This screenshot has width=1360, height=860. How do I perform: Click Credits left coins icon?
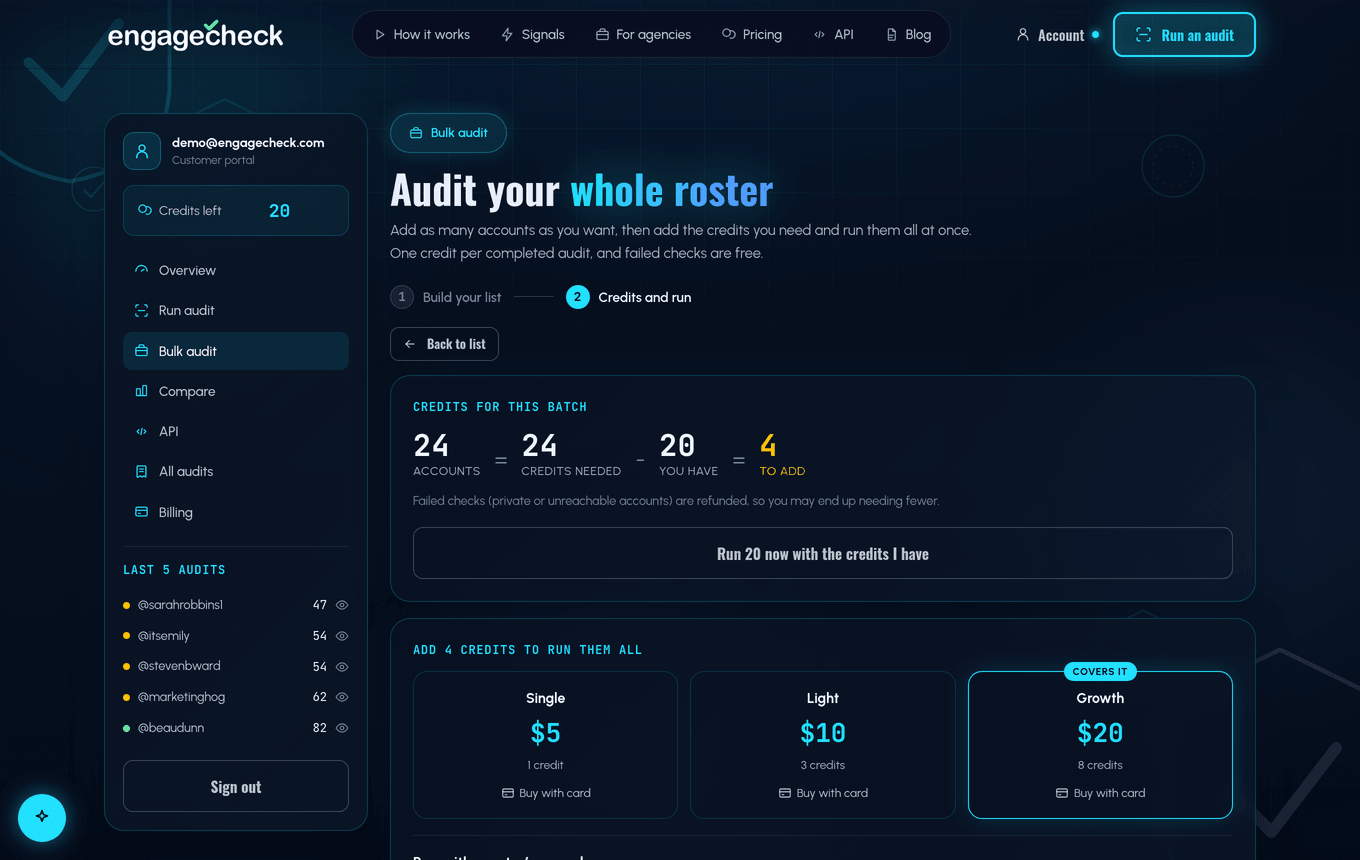[x=145, y=210]
